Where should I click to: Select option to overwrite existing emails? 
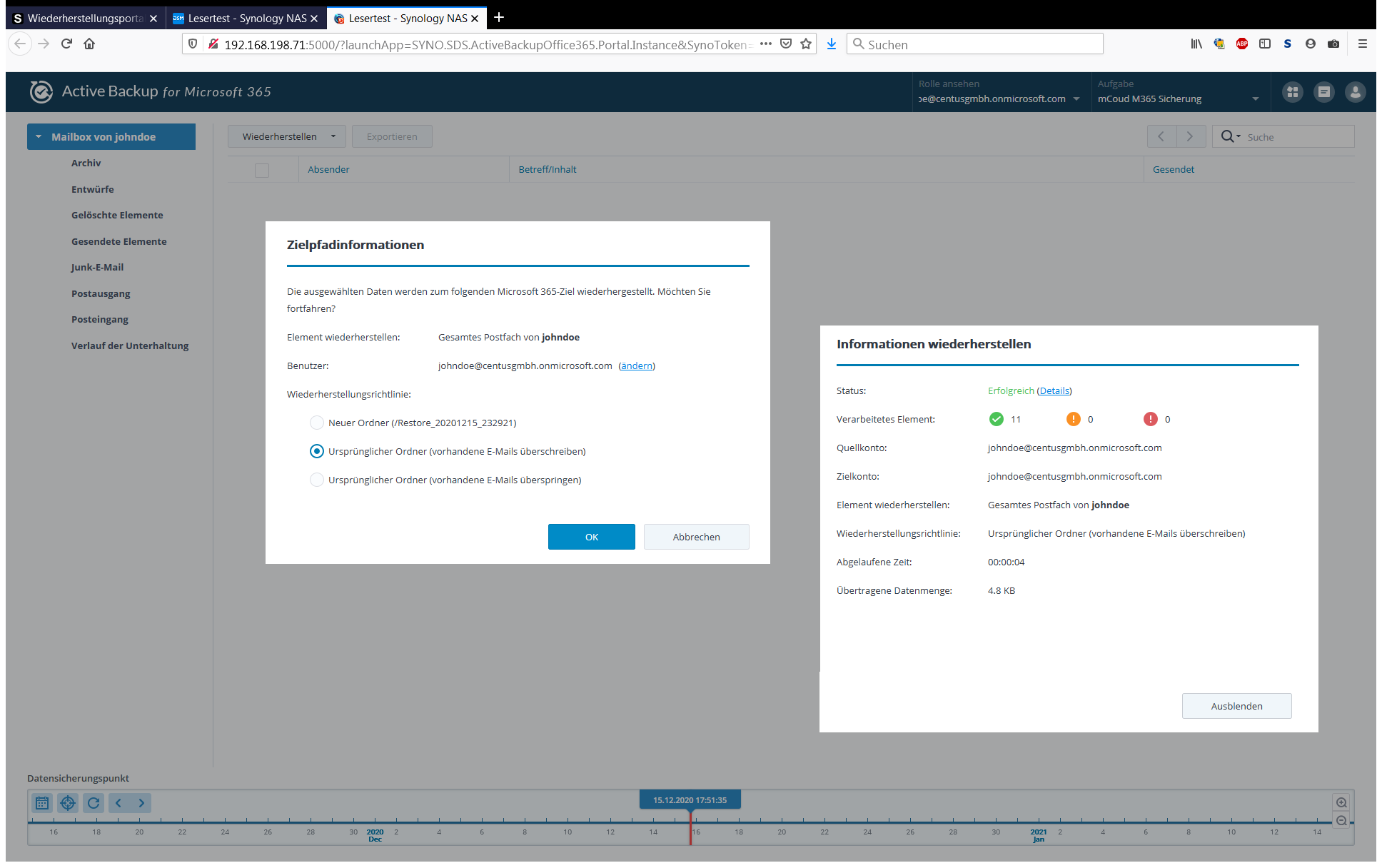[x=317, y=451]
